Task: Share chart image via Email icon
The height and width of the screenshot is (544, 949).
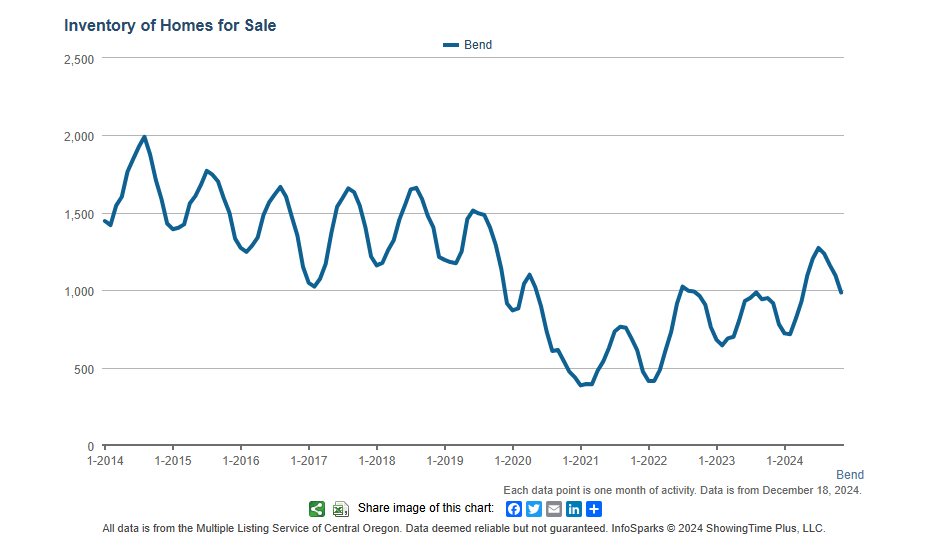Action: pos(554,509)
